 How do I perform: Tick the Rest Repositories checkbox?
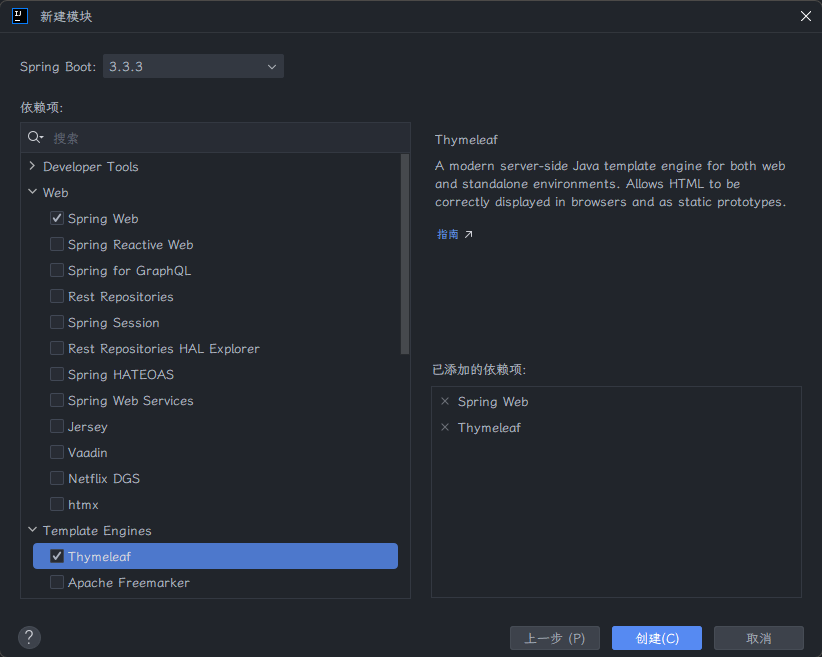click(57, 296)
